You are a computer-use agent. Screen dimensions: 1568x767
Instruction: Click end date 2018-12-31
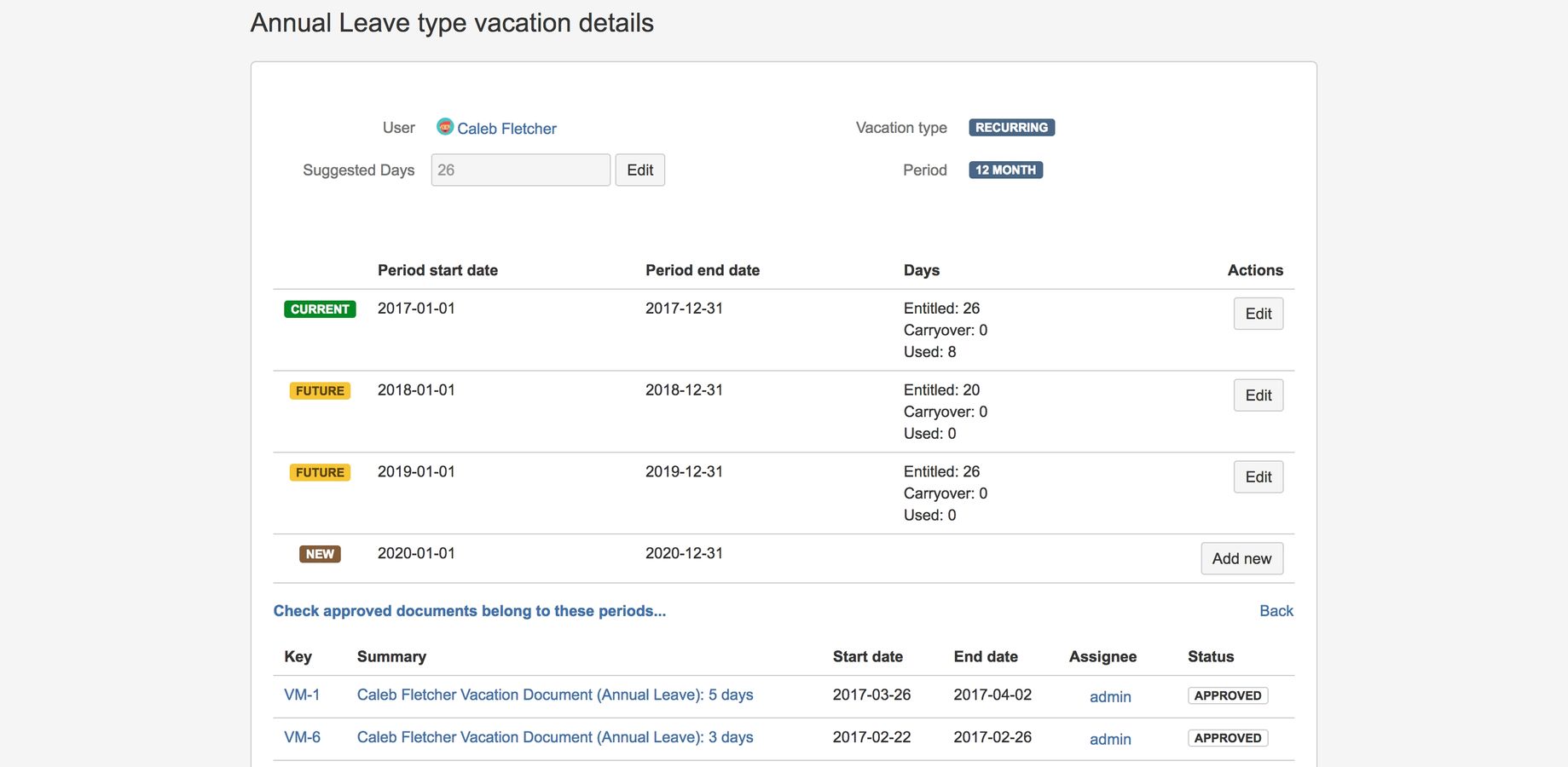(684, 390)
